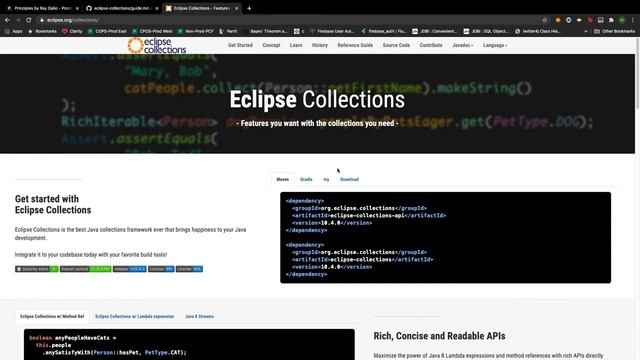Expand the Javadoc dropdown menu
This screenshot has width=640, height=360.
[x=462, y=45]
